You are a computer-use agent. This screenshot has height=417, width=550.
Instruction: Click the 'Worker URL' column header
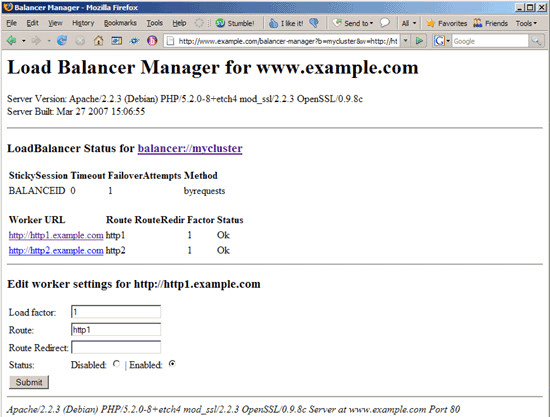point(37,220)
